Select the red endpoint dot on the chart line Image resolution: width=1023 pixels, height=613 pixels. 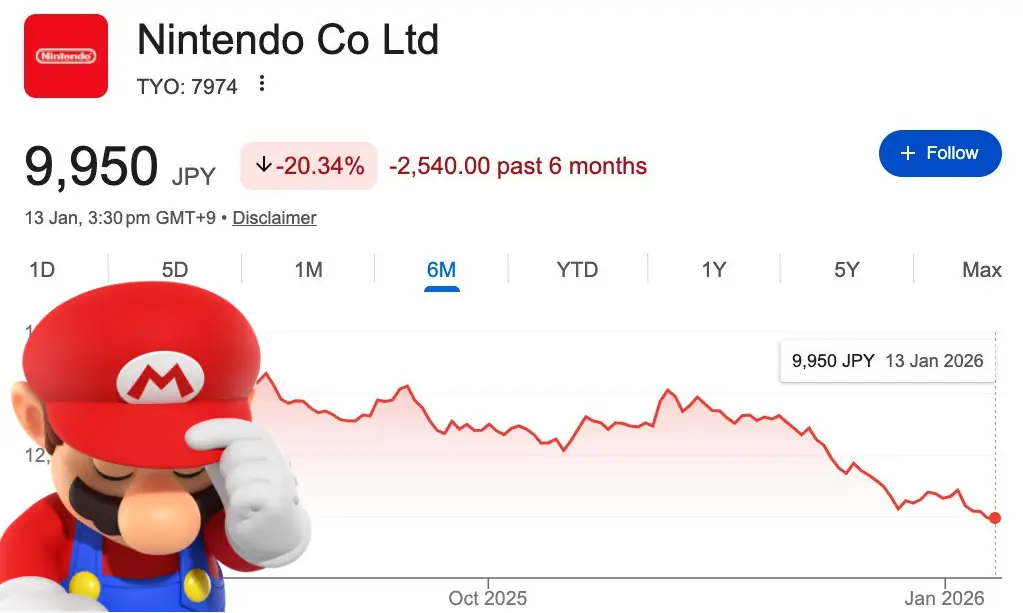[x=993, y=518]
